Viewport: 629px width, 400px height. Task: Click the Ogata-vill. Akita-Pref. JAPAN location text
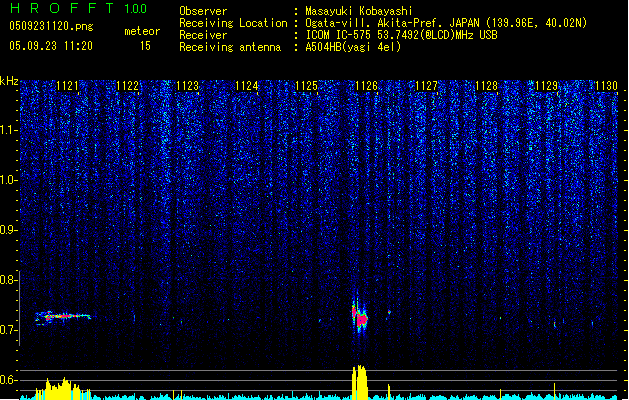pos(446,23)
